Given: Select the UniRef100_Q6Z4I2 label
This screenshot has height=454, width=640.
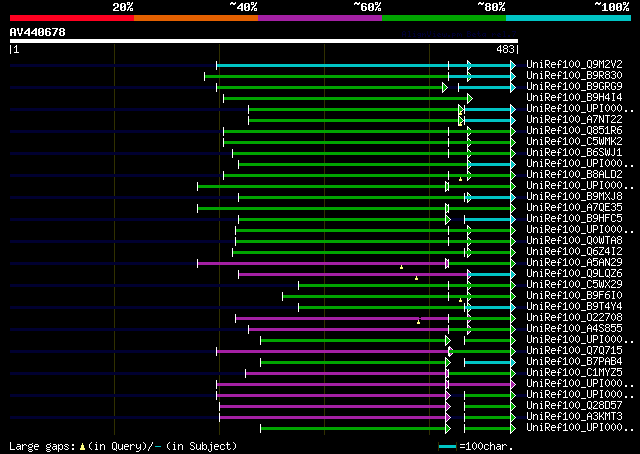Looking at the screenshot, I should point(574,252).
